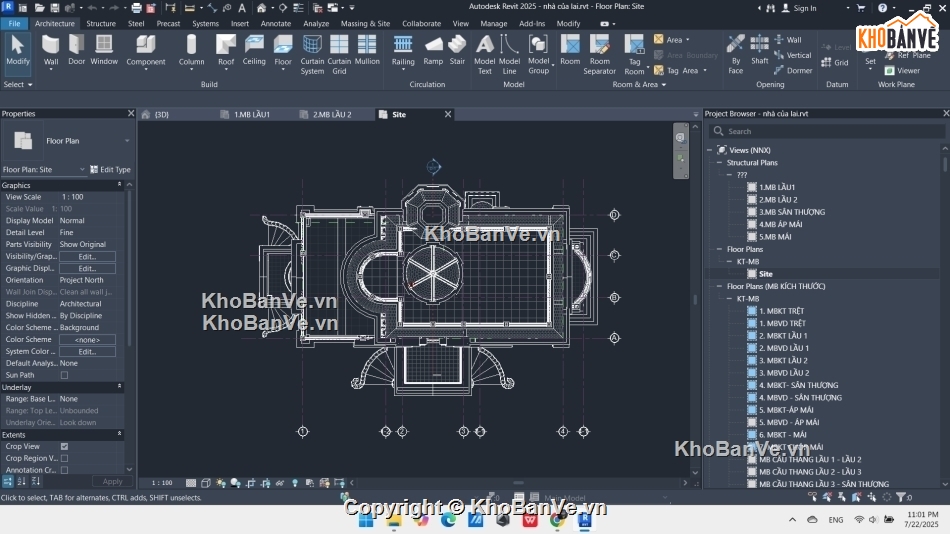Collapse the Structural Plans tree node
Viewport: 950px width, 534px height.
(x=719, y=162)
